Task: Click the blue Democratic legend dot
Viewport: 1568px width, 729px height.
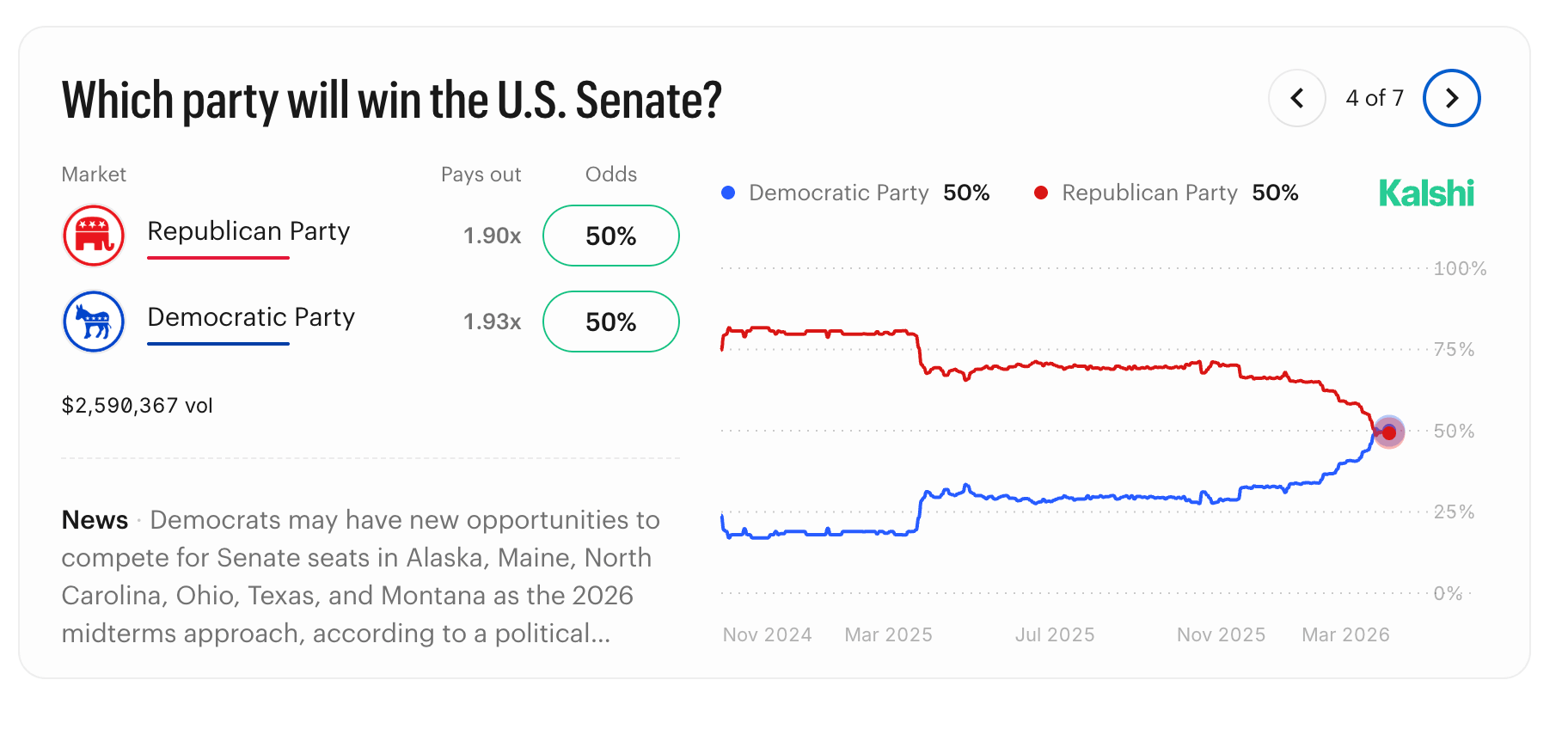Action: [728, 193]
